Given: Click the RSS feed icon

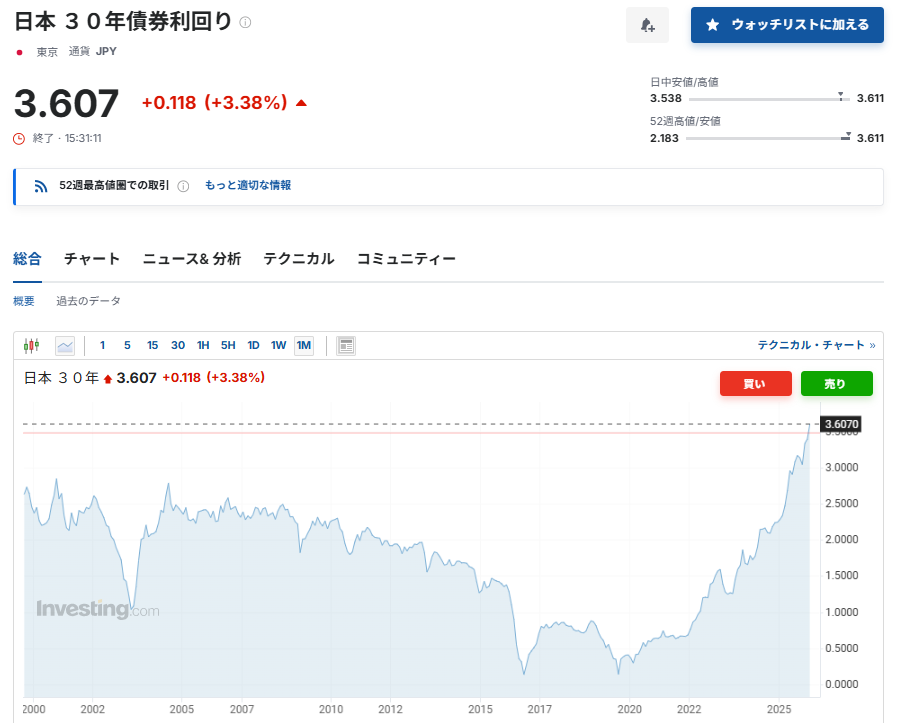Looking at the screenshot, I should click(x=41, y=186).
